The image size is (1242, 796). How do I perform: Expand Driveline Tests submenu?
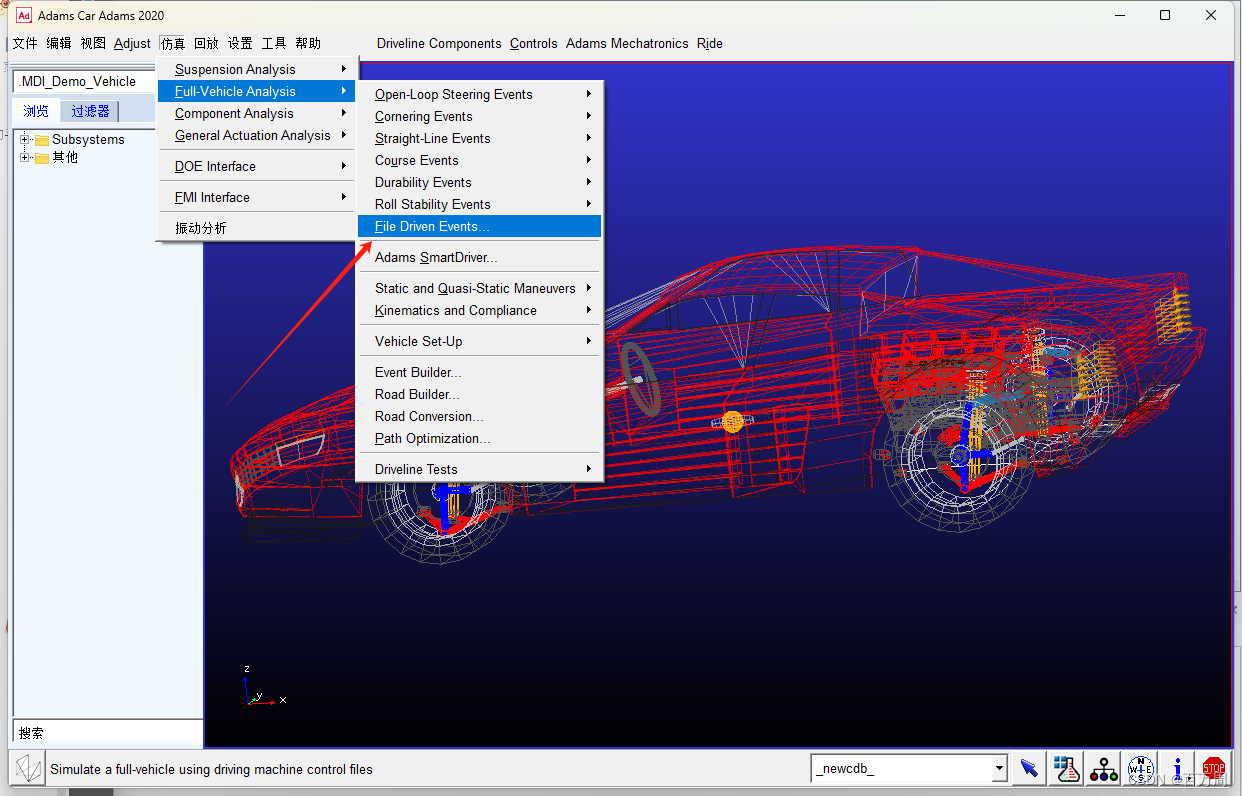(480, 469)
